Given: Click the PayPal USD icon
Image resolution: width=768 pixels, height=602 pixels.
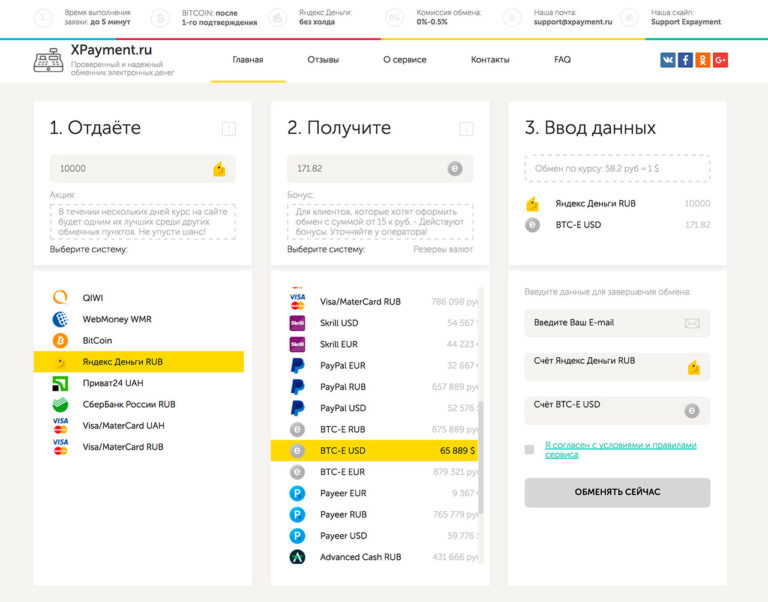Looking at the screenshot, I should click(297, 408).
